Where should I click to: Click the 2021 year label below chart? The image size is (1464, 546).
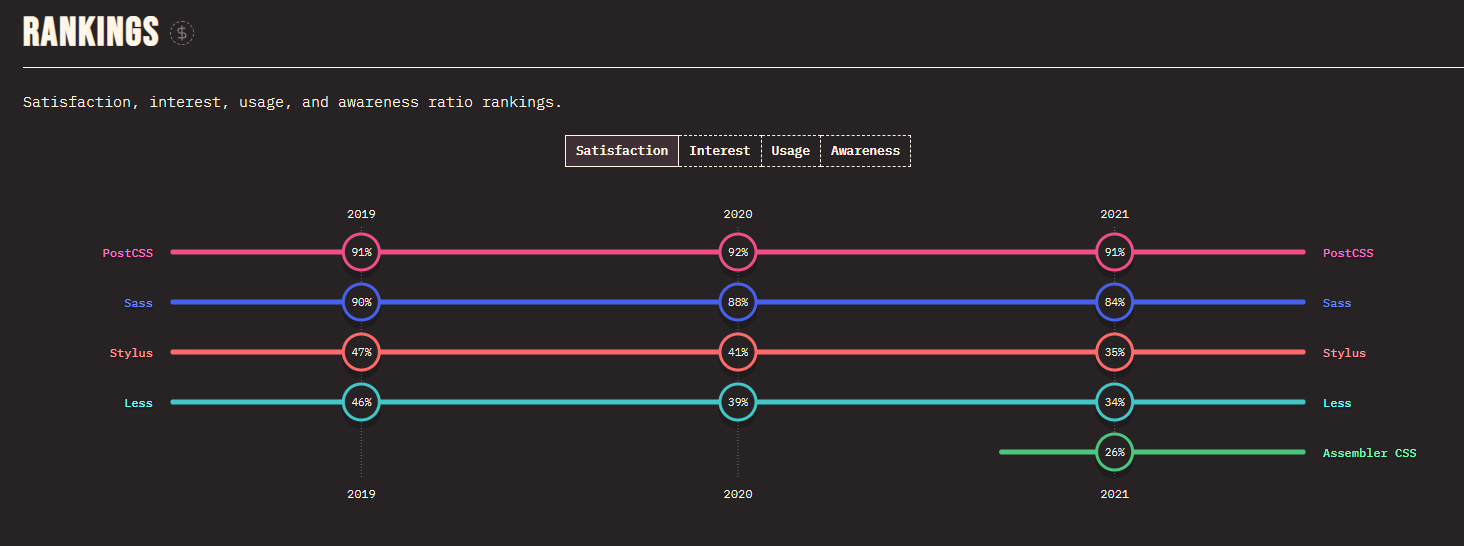pos(1115,494)
